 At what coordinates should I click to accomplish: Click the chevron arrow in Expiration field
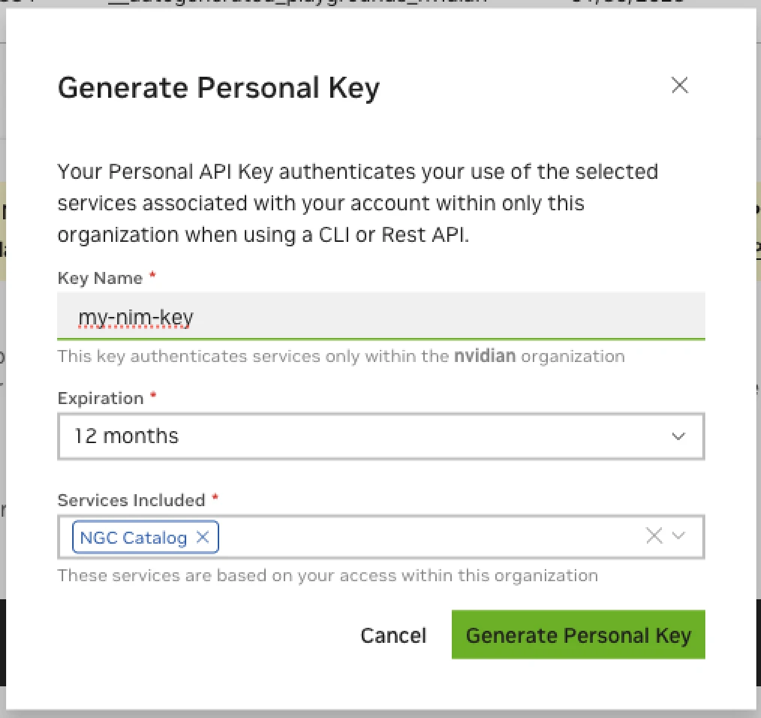coord(678,436)
